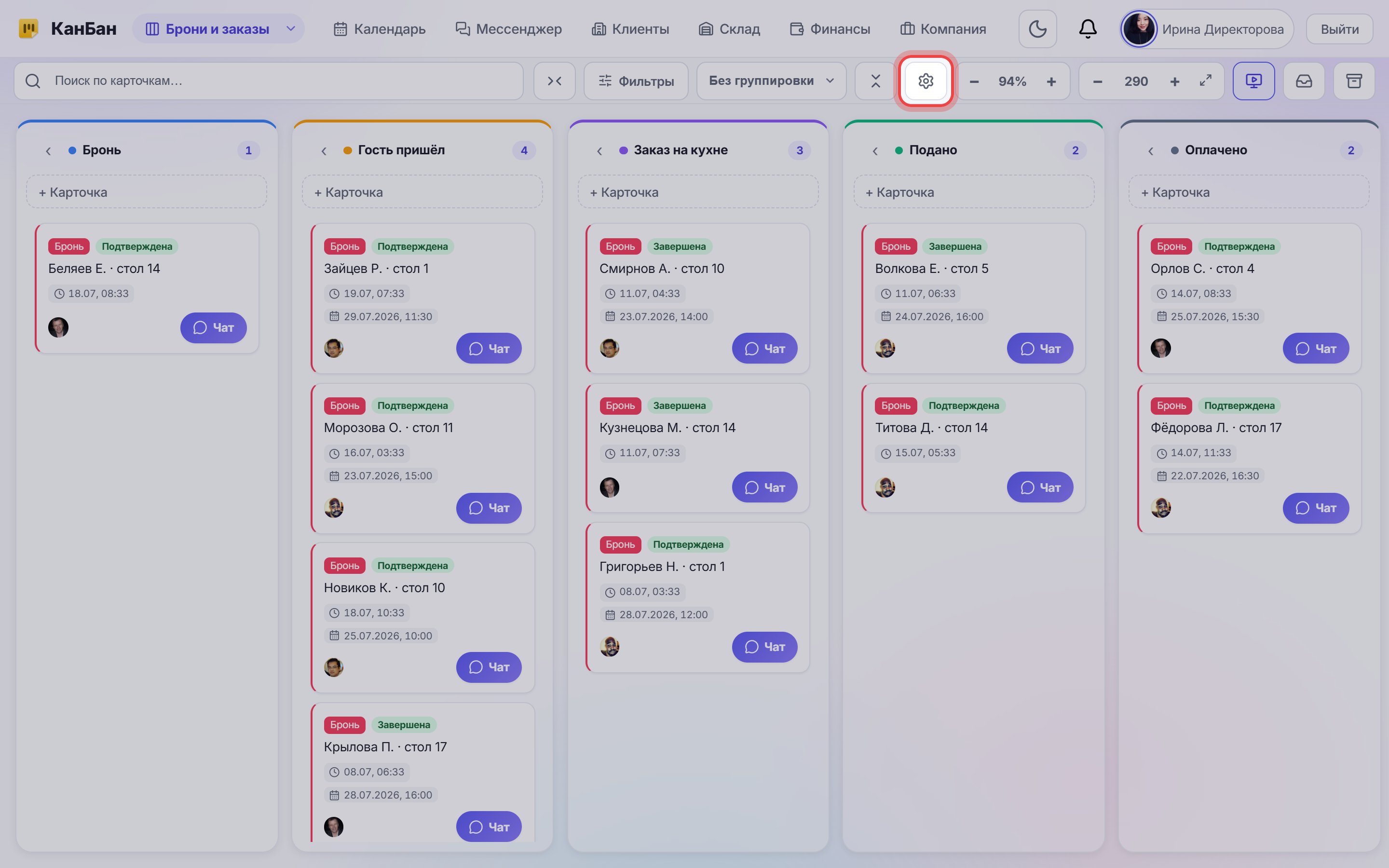The image size is (1389, 868).
Task: Increase zoom above 94%
Action: (1051, 81)
